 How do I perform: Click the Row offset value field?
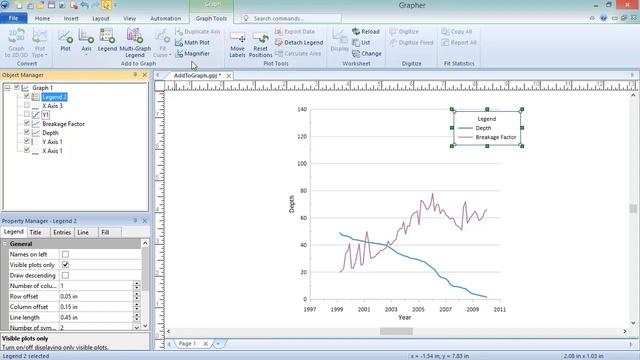tap(96, 296)
